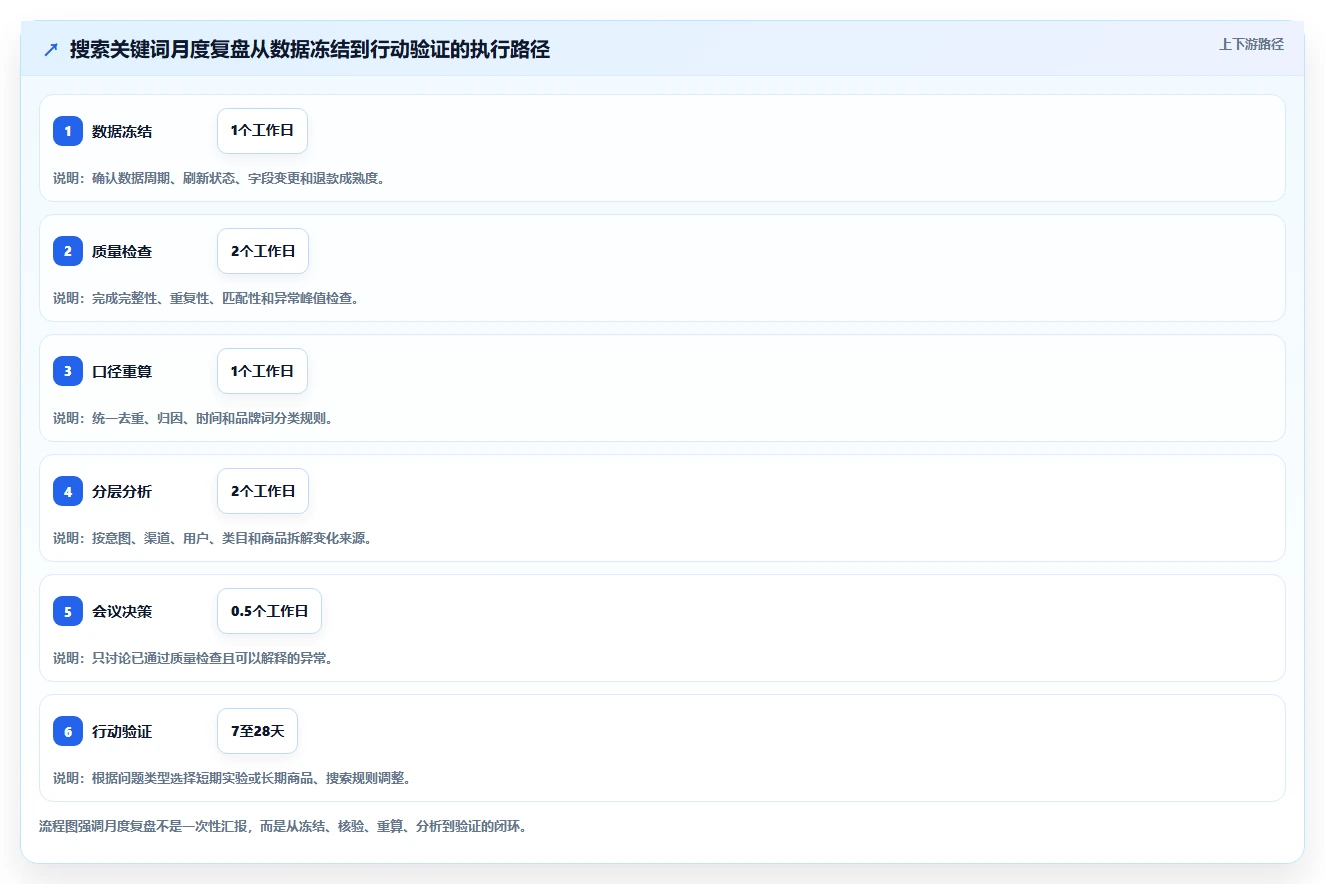Select the title 搜索关键词月度复盘 heading
Screen dimensions: 1325x884
pos(310,49)
